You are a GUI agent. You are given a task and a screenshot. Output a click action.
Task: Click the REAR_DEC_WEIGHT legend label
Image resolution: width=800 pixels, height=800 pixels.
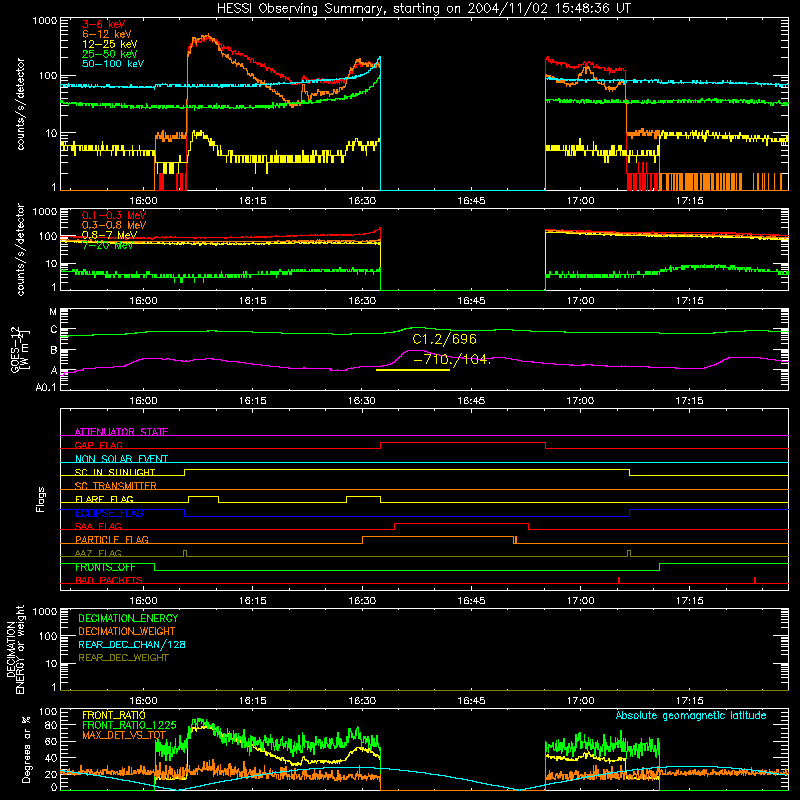pyautogui.click(x=123, y=658)
